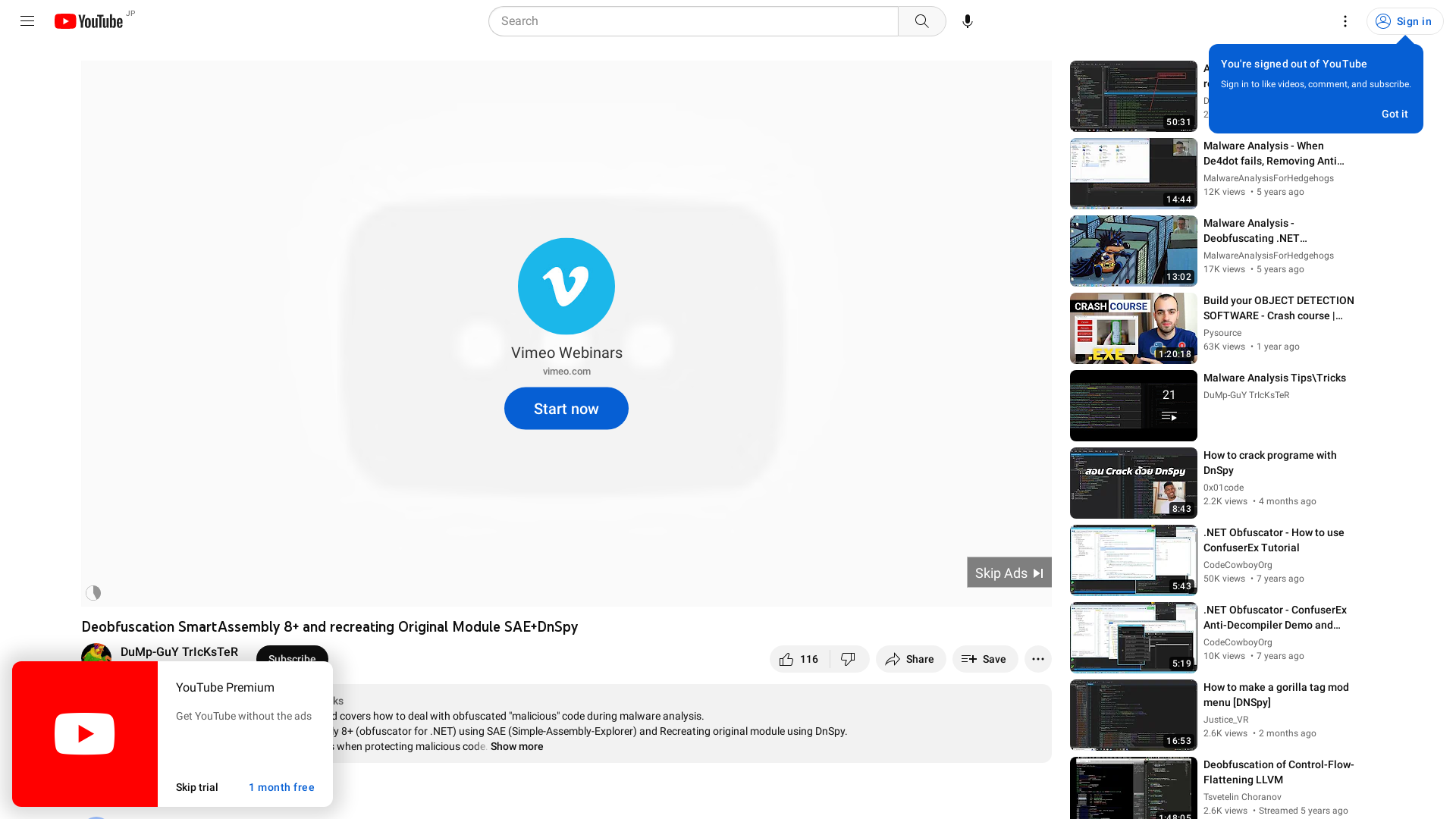Click the ad info circle icon
Screen dimensions: 1456x819
(x=93, y=593)
